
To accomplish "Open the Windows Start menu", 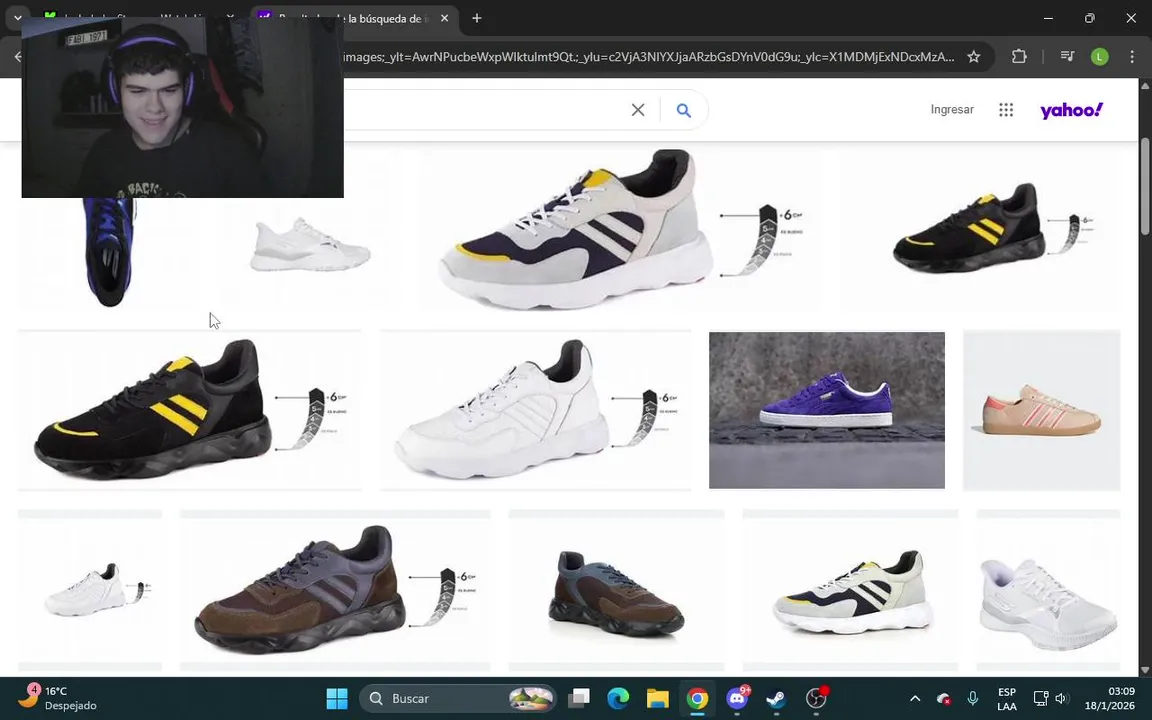I will coord(336,698).
